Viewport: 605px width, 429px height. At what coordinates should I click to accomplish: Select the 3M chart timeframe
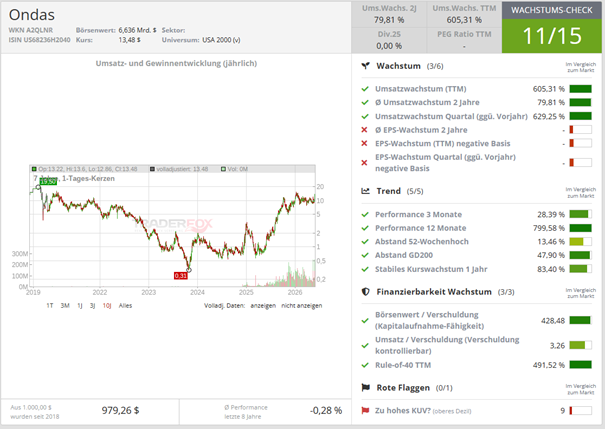click(65, 306)
